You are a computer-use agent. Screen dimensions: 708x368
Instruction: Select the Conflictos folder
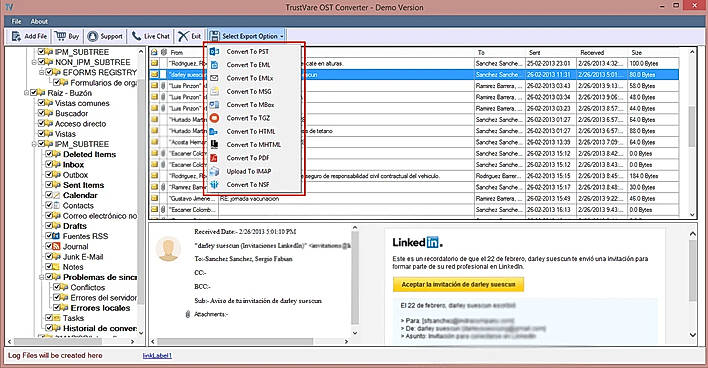coord(88,288)
